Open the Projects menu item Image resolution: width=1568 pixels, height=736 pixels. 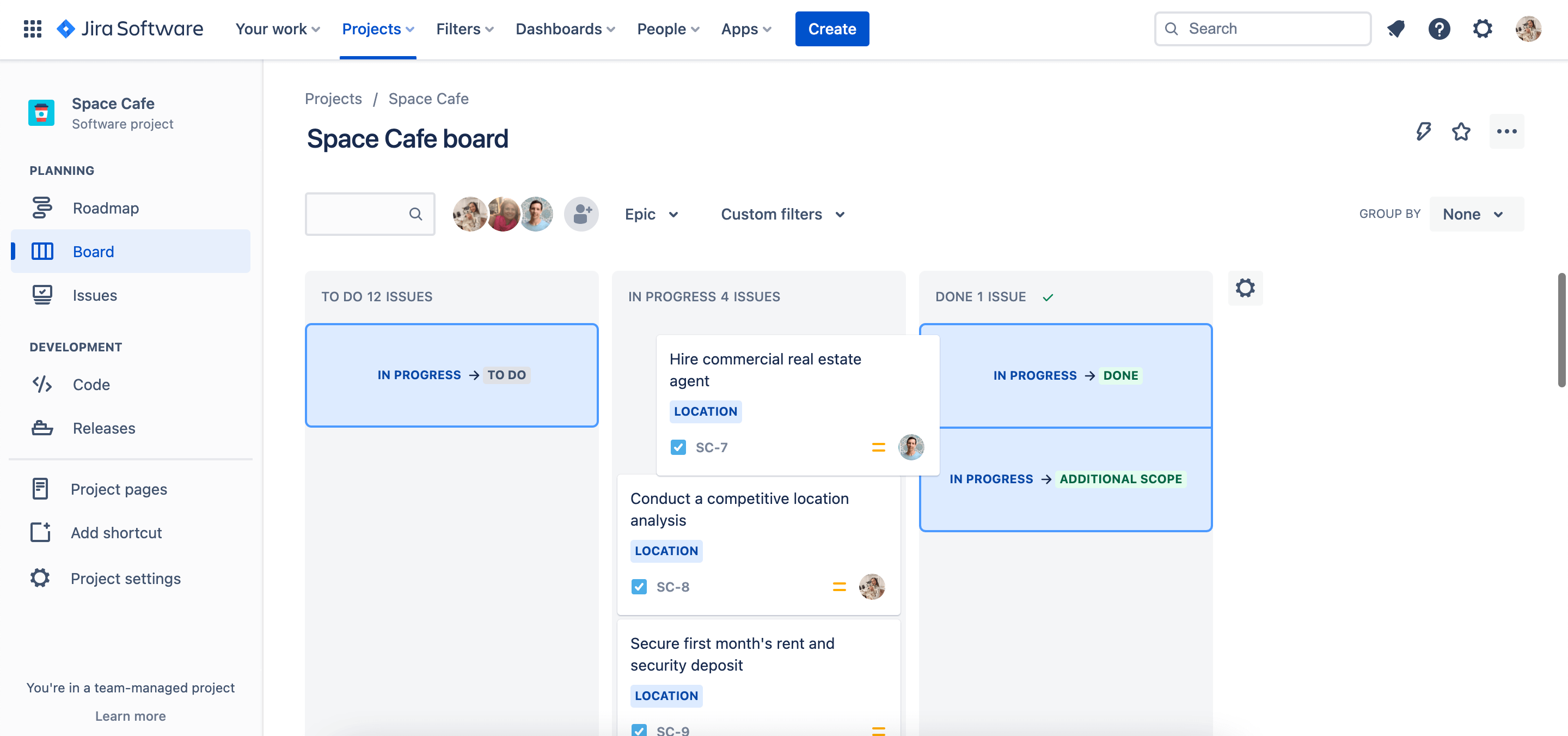377,28
